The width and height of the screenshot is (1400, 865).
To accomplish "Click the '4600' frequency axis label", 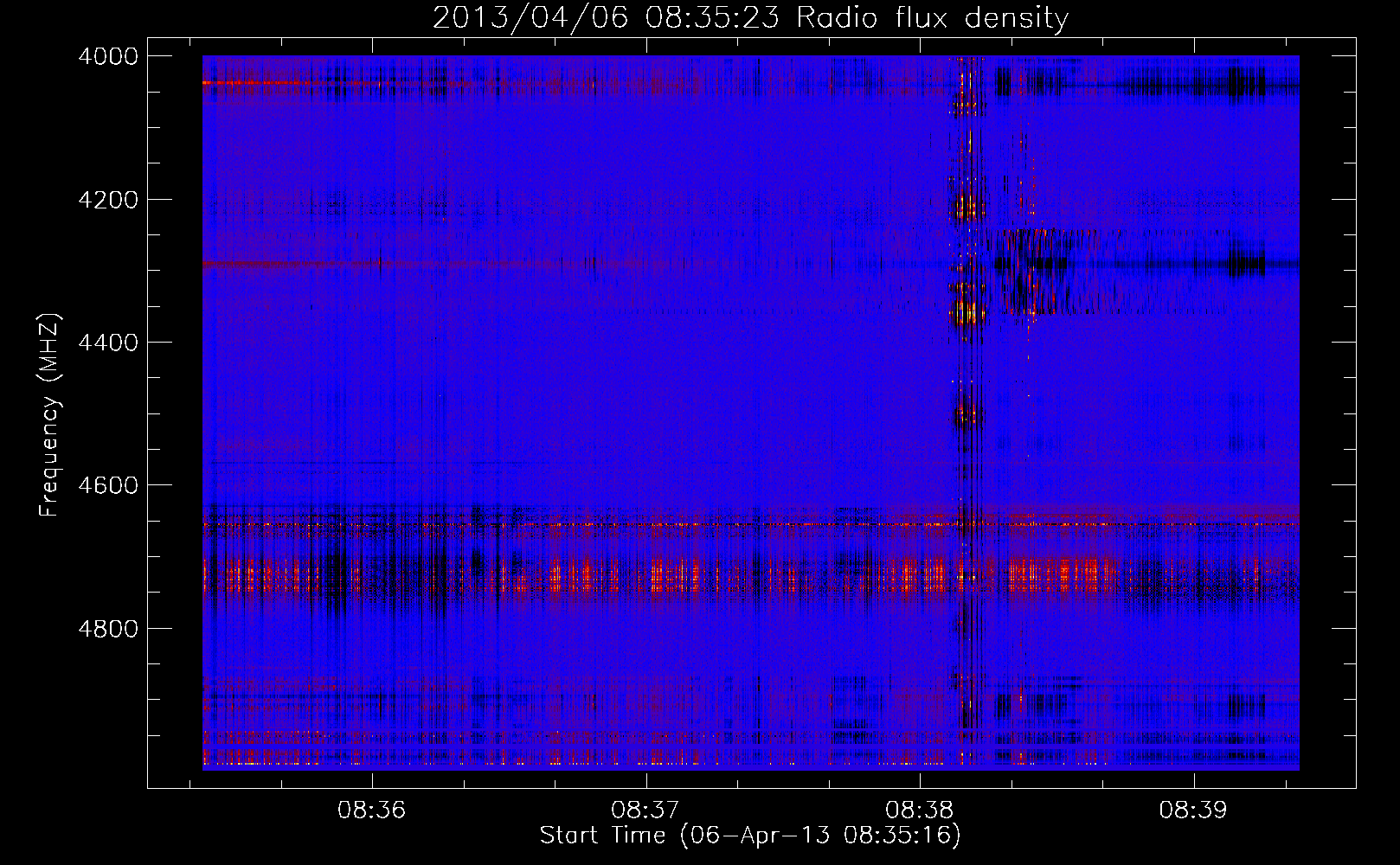I will [x=108, y=485].
